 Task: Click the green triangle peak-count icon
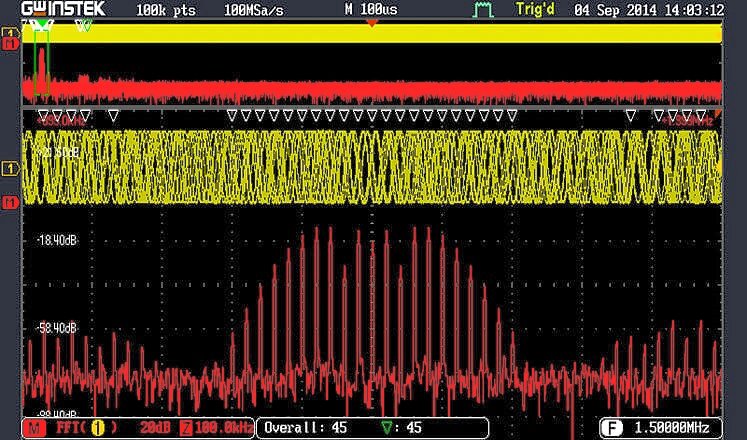387,428
